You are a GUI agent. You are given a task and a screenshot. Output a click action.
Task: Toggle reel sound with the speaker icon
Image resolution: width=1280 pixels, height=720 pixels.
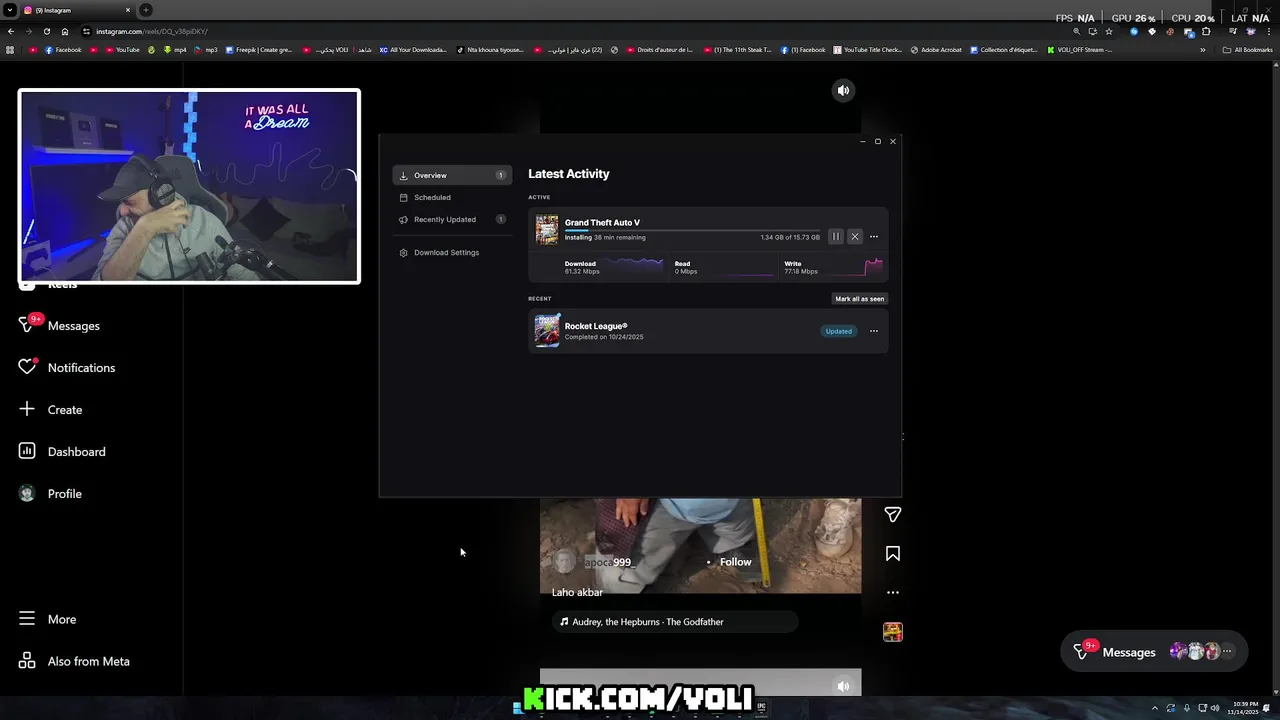[x=843, y=90]
